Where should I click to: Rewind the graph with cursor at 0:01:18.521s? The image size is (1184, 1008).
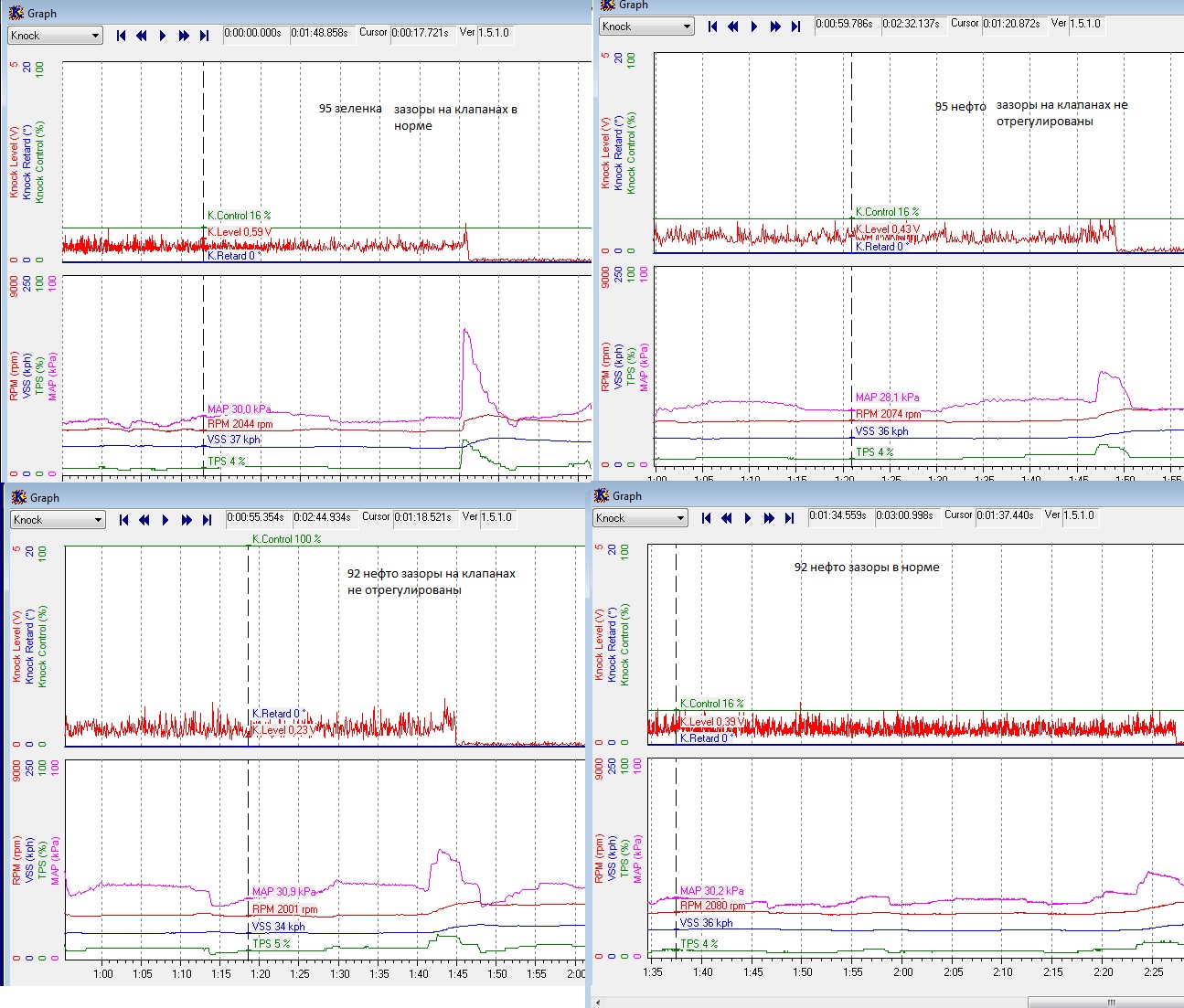[x=144, y=520]
